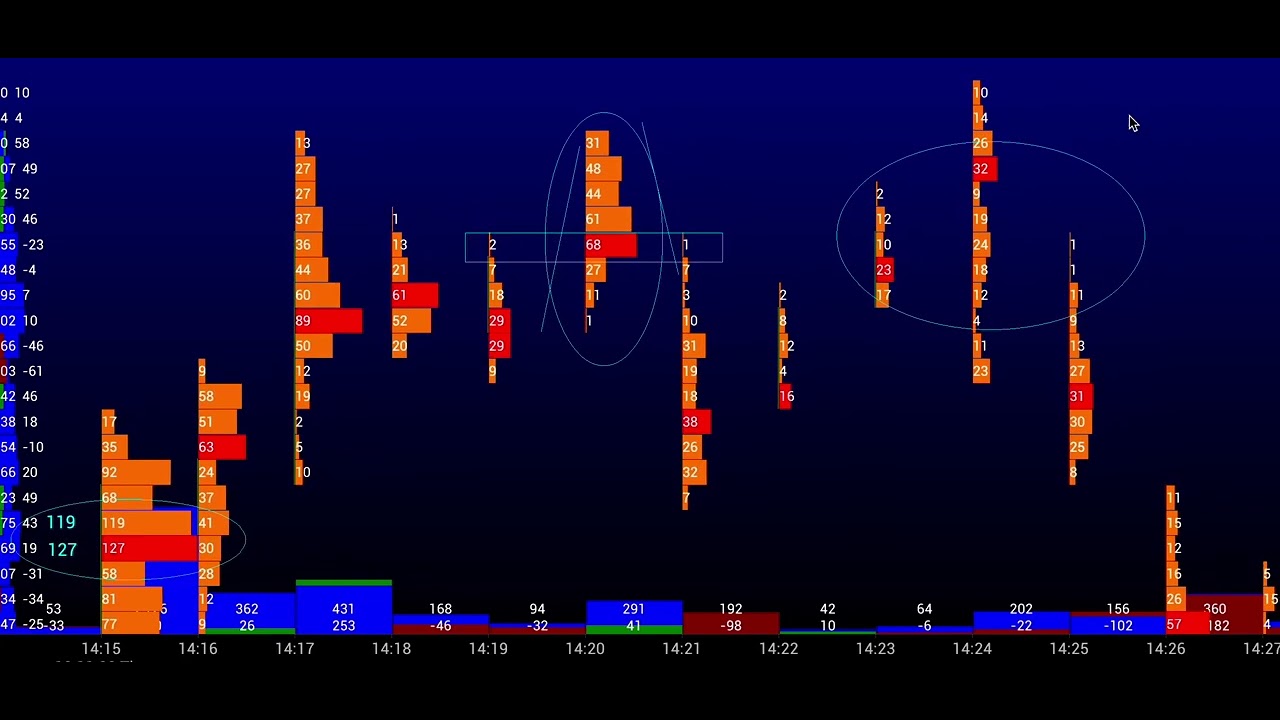Click the 192 volume total

point(731,609)
